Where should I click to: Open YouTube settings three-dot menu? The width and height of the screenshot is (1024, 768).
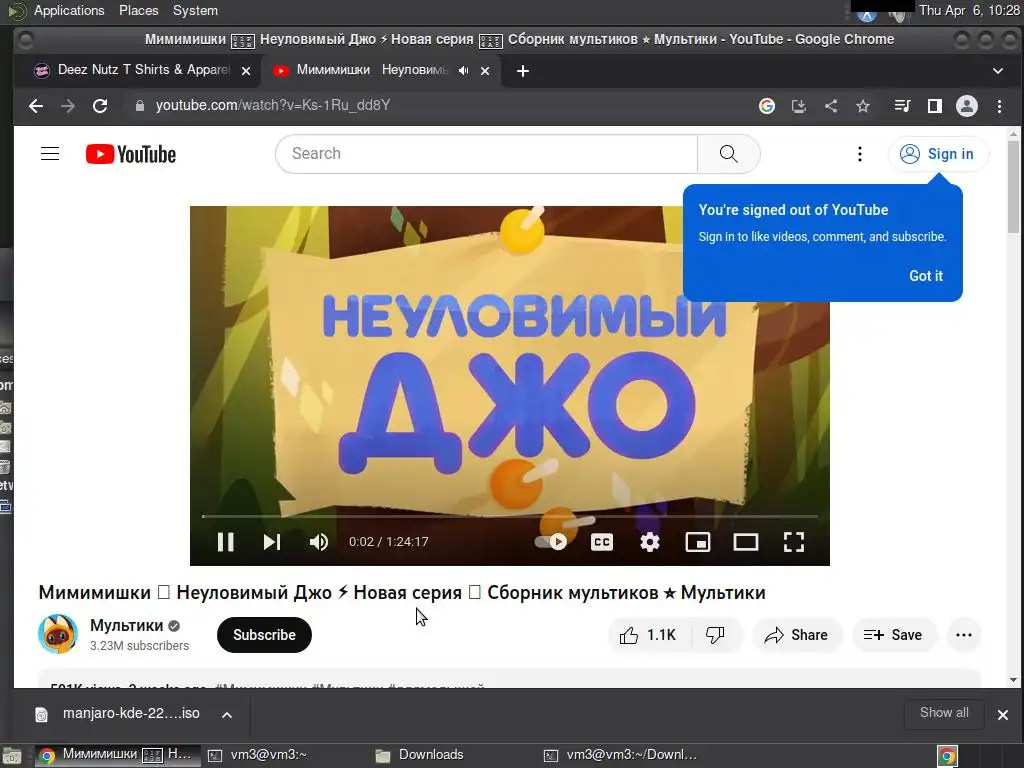click(860, 154)
